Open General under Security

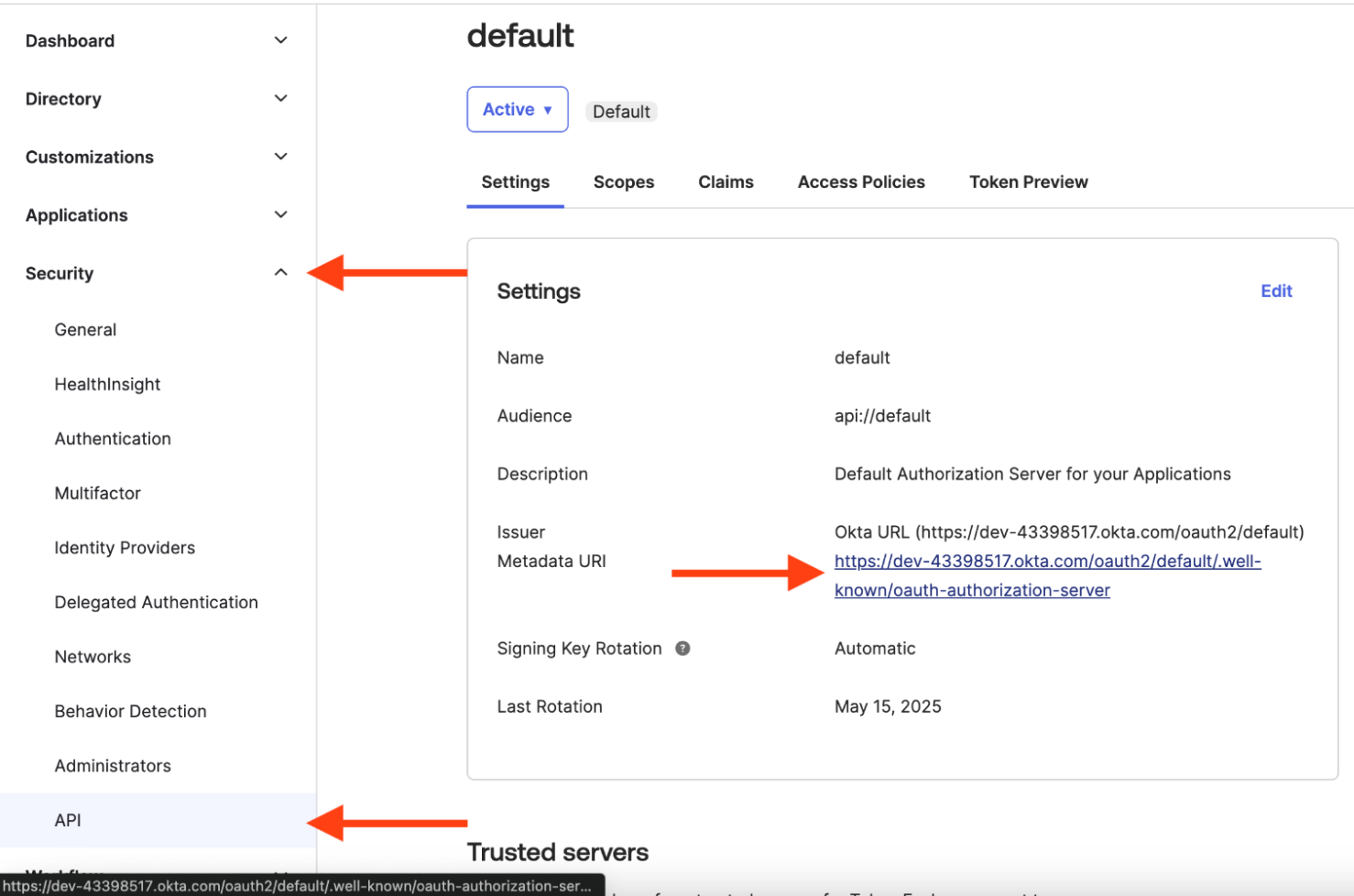pyautogui.click(x=85, y=330)
